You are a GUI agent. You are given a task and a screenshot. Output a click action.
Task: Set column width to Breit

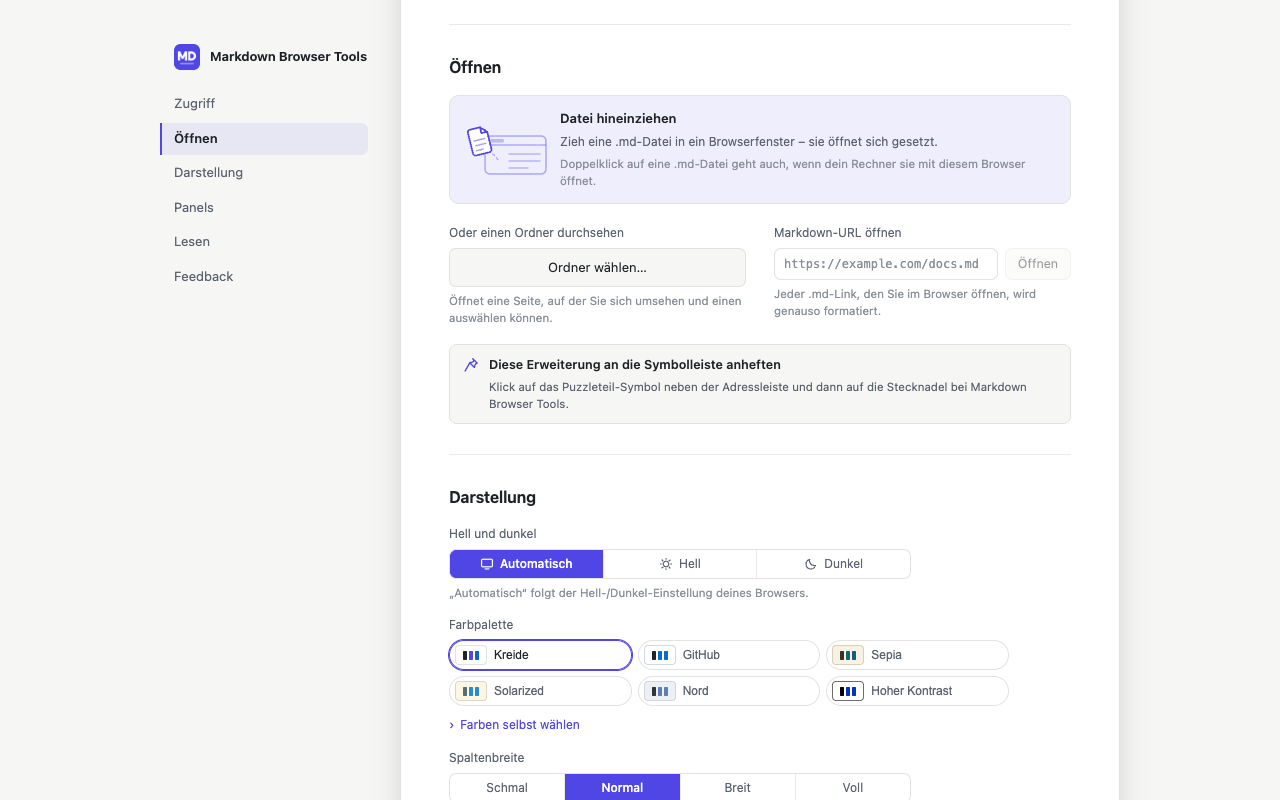pyautogui.click(x=738, y=787)
